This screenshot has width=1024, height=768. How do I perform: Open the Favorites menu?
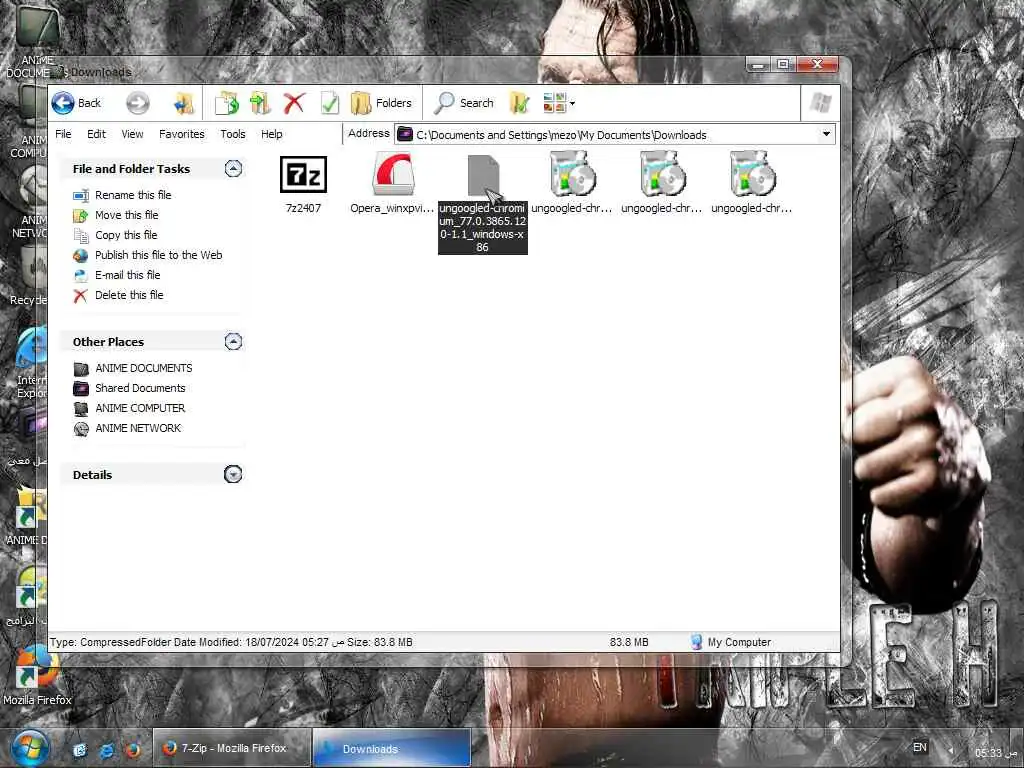(x=182, y=134)
